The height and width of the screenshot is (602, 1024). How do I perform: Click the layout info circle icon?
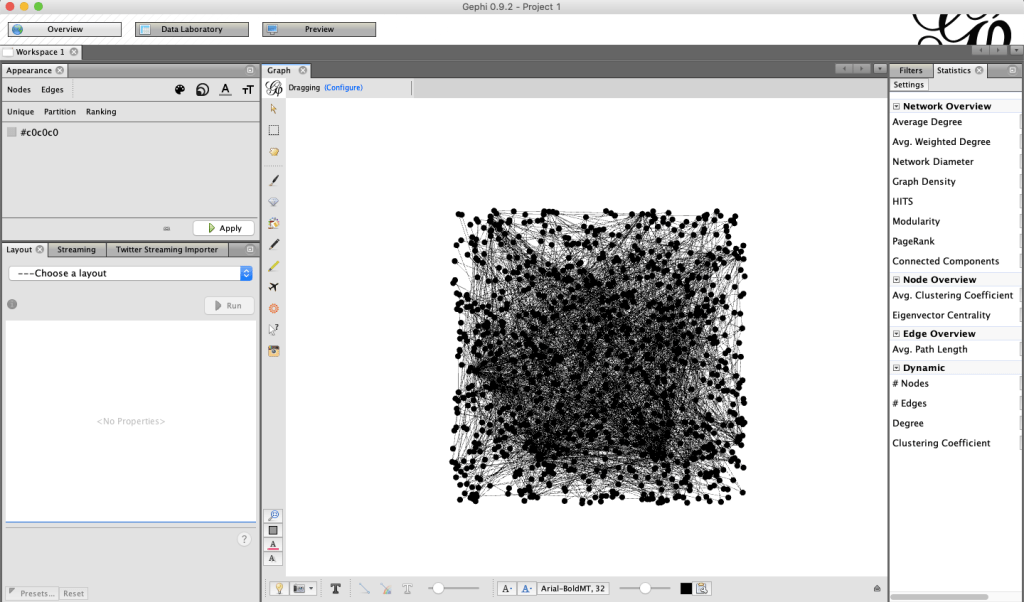point(12,304)
